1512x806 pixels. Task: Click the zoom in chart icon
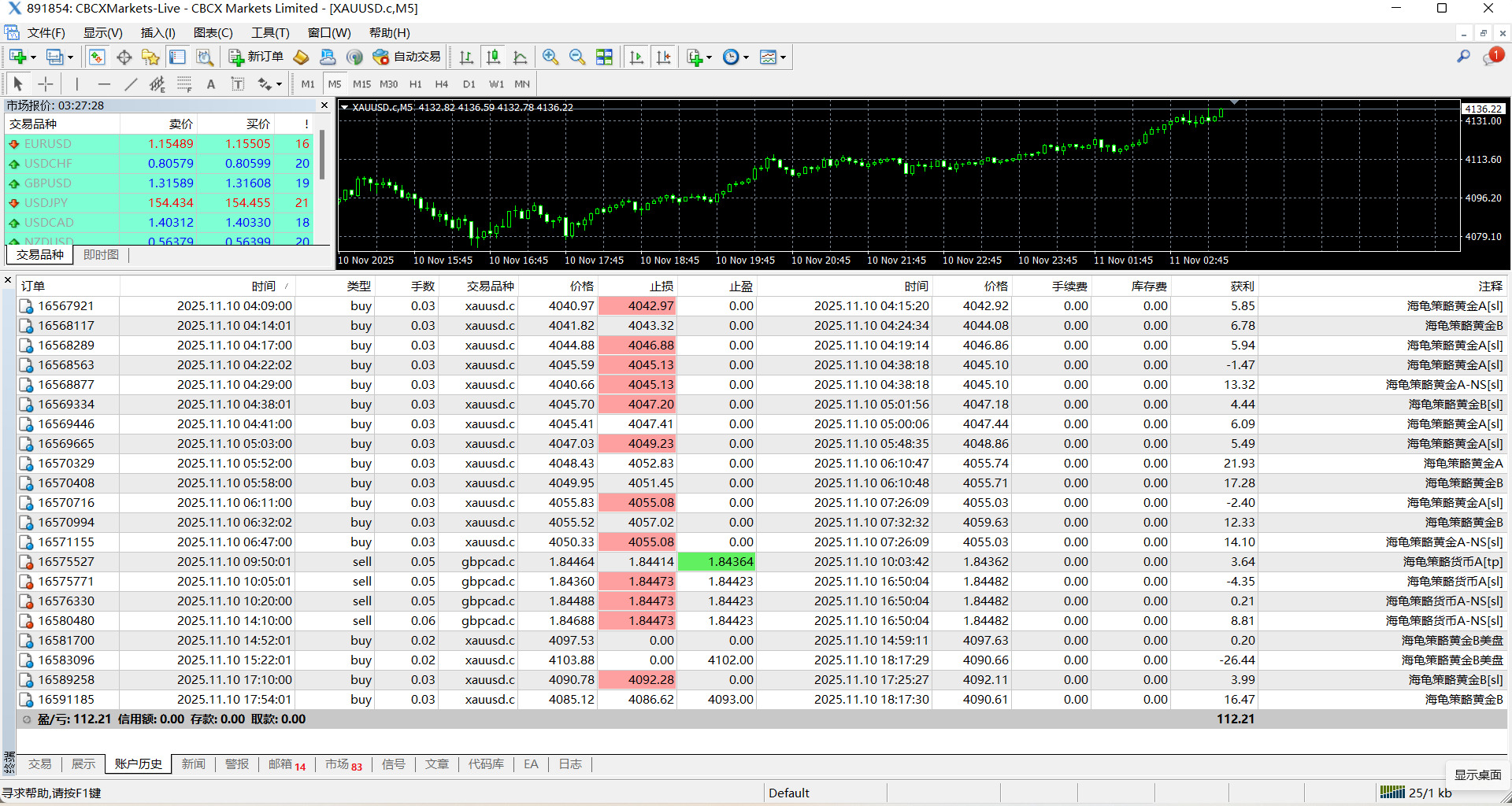pyautogui.click(x=550, y=57)
